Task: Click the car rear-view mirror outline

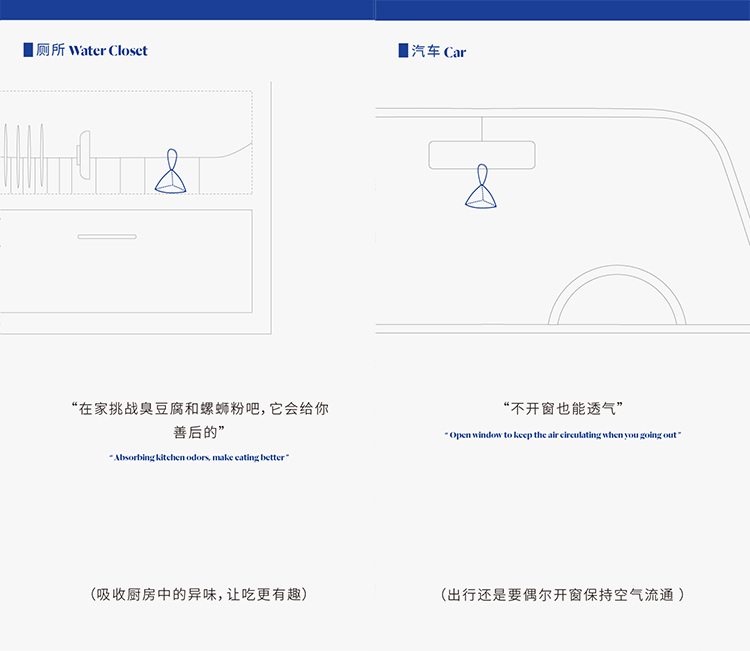Action: tap(482, 155)
